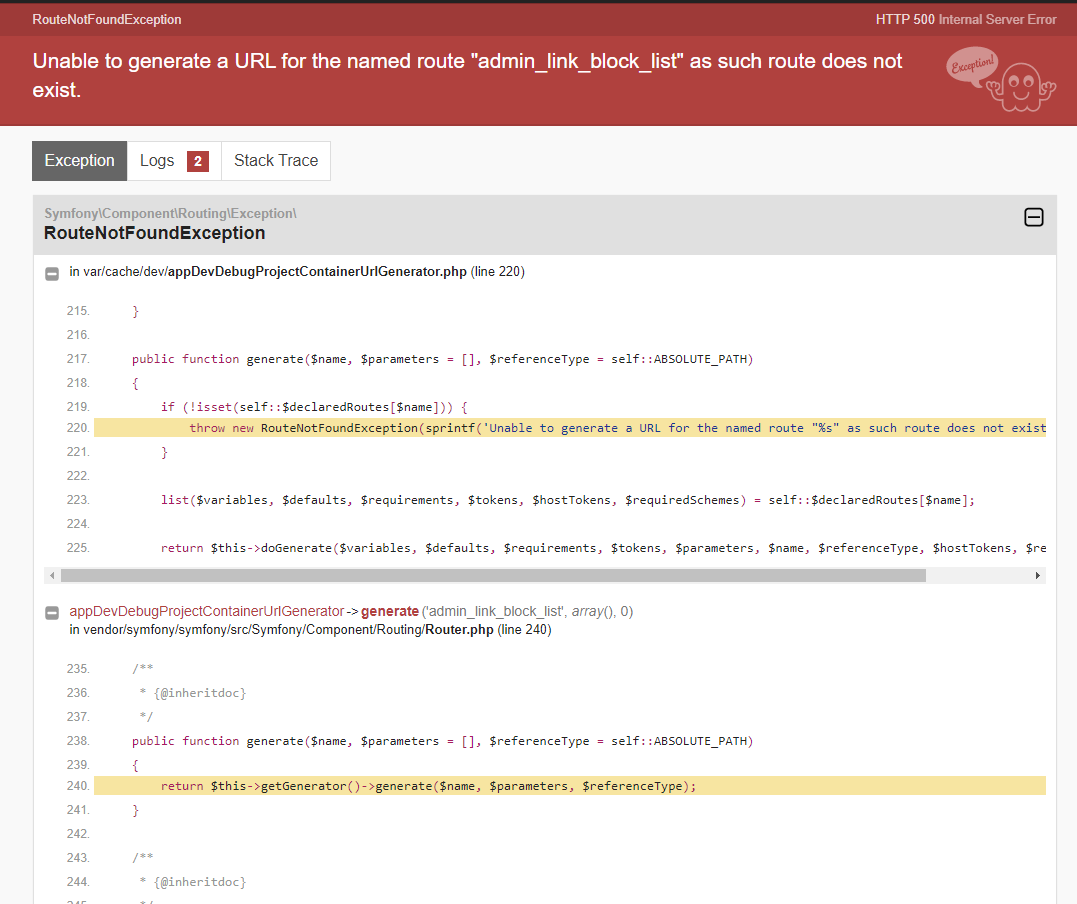
Task: Click the Symfony exception ghost icon
Action: pyautogui.click(x=1001, y=79)
